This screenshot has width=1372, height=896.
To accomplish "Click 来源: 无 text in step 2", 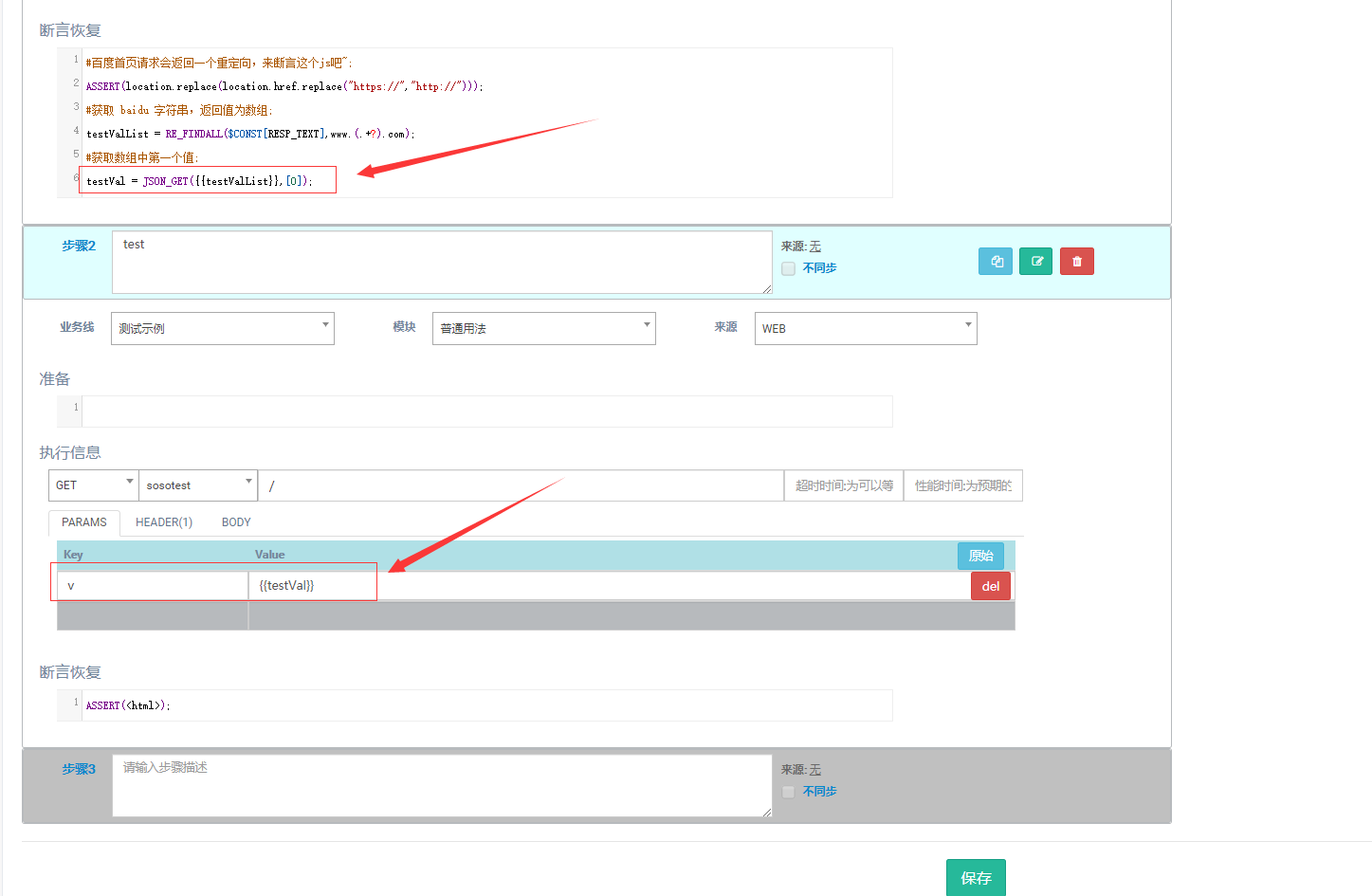I will coord(801,247).
